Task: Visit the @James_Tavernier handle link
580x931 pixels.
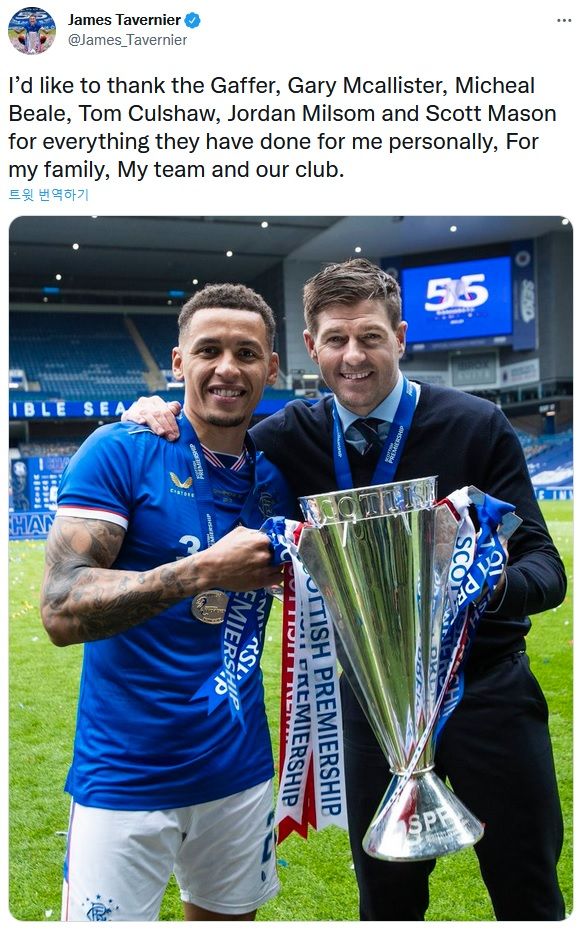Action: coord(127,40)
